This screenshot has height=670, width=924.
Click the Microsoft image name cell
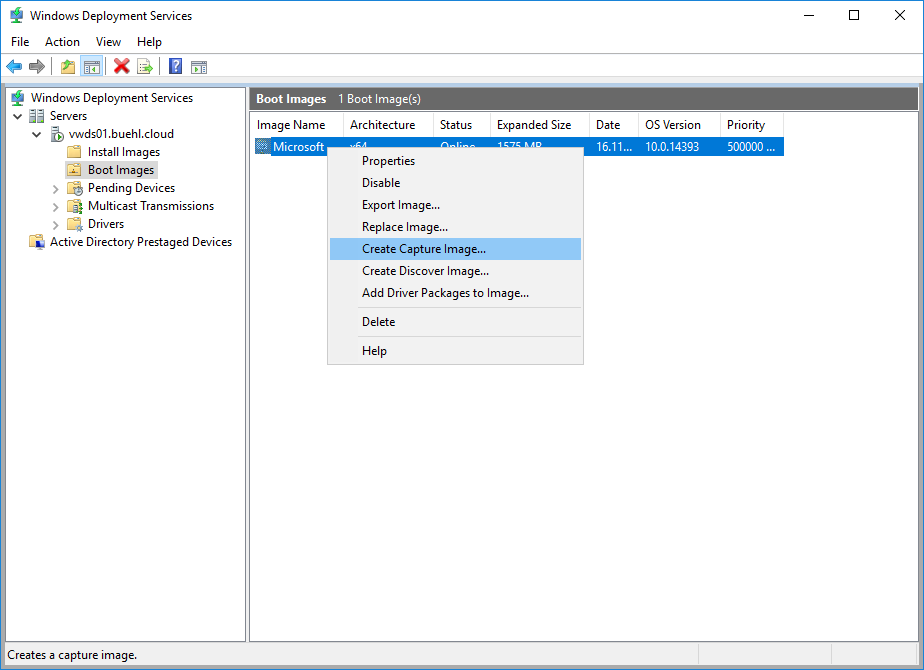[299, 147]
